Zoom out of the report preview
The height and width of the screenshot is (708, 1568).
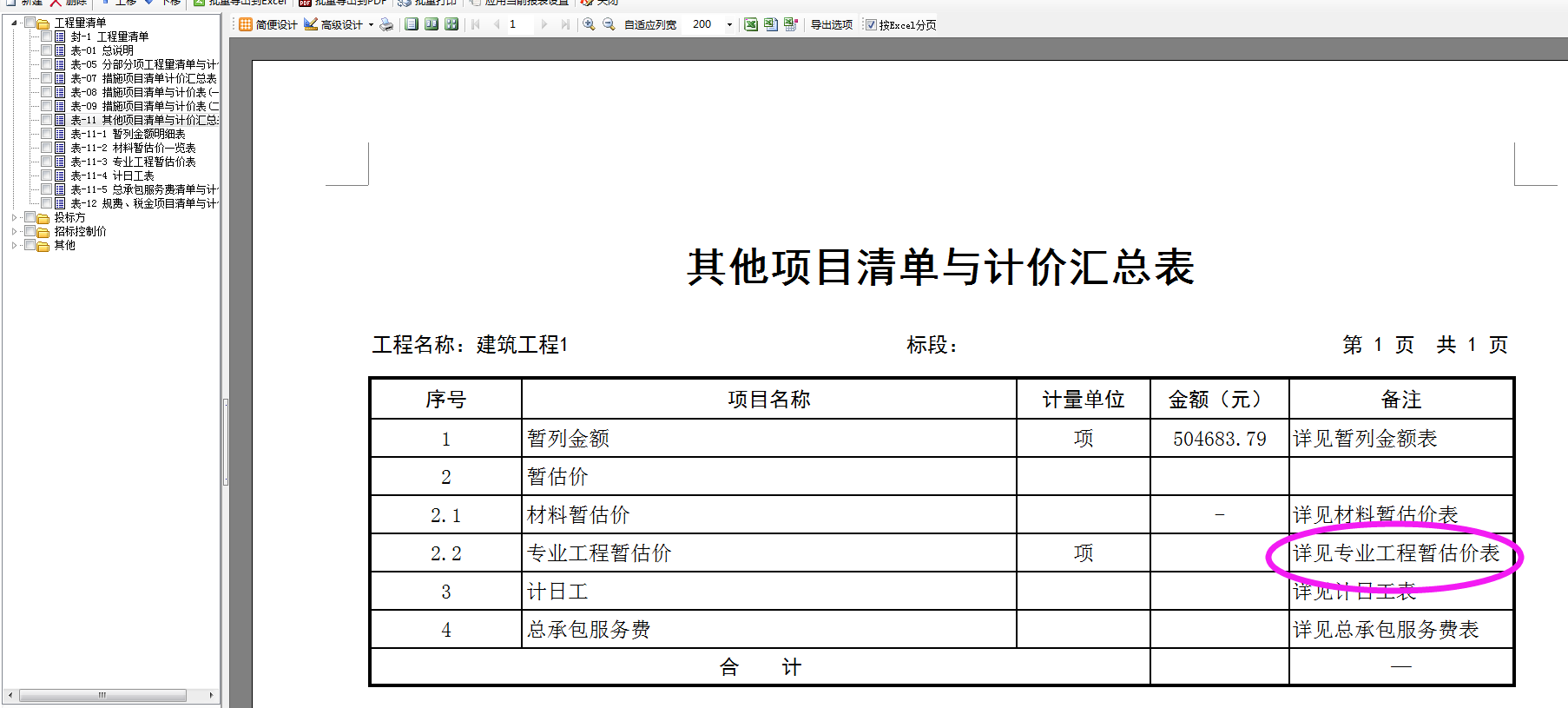[x=609, y=24]
